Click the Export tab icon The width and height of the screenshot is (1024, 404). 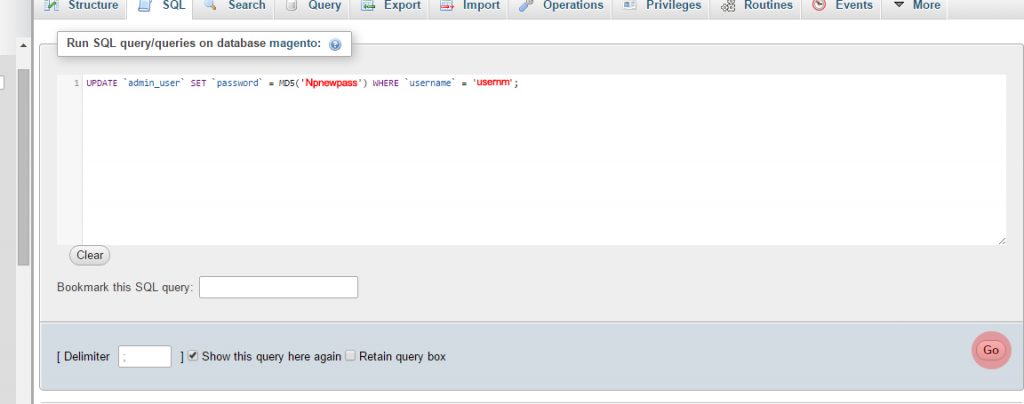(x=368, y=6)
